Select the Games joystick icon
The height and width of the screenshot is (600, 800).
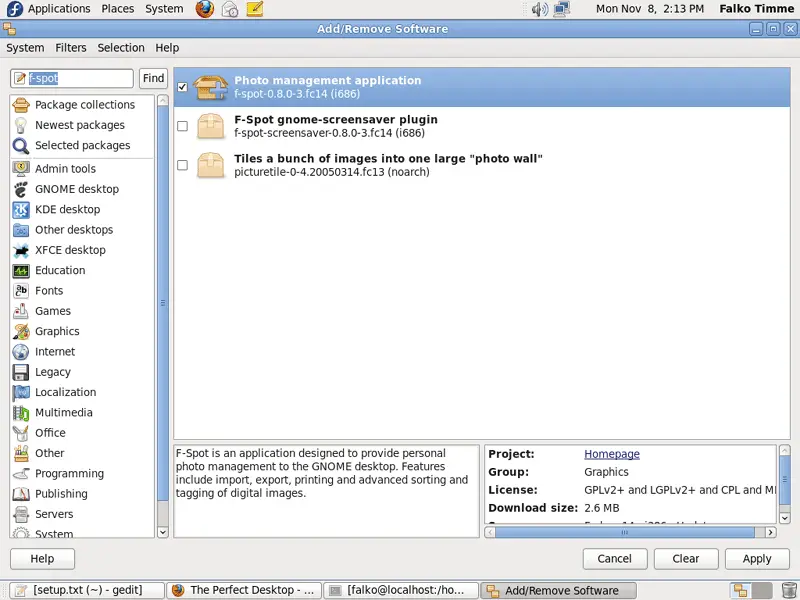tap(21, 311)
